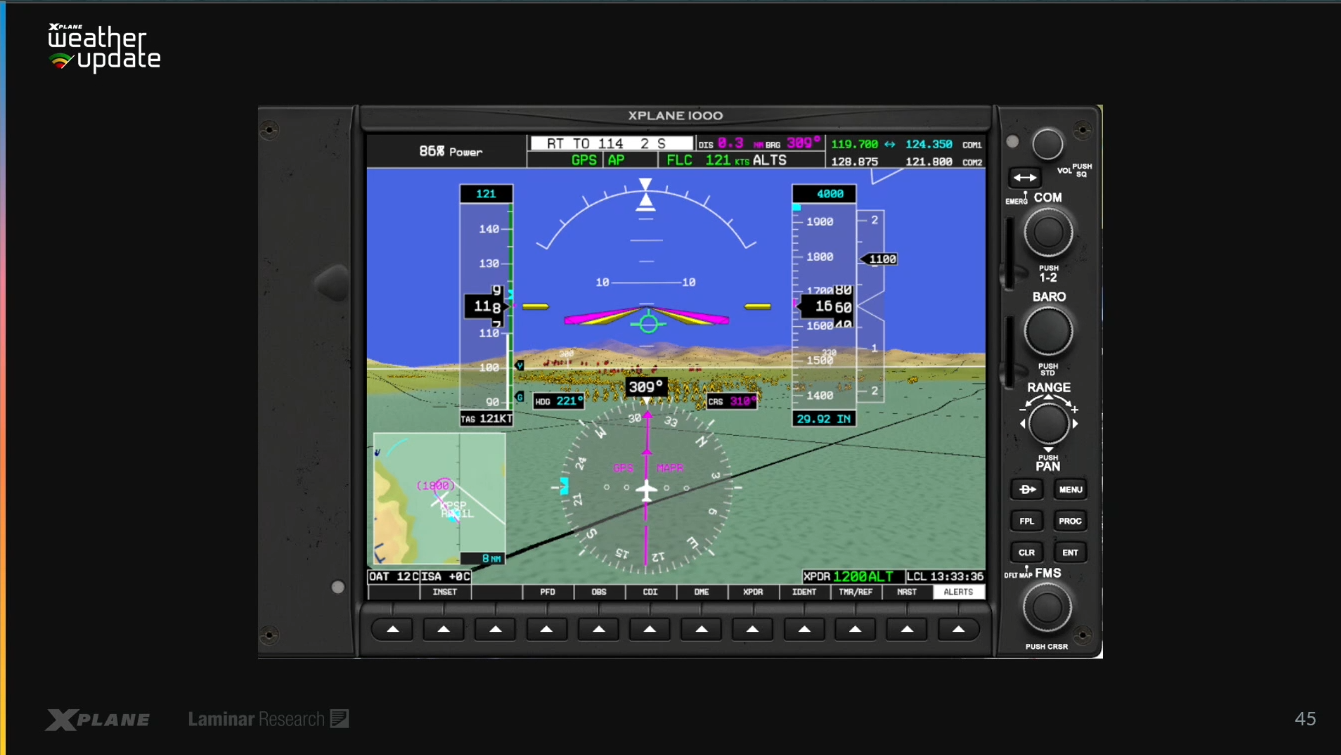1341x755 pixels.
Task: Click the RANGE knob plus marker
Action: point(1075,409)
